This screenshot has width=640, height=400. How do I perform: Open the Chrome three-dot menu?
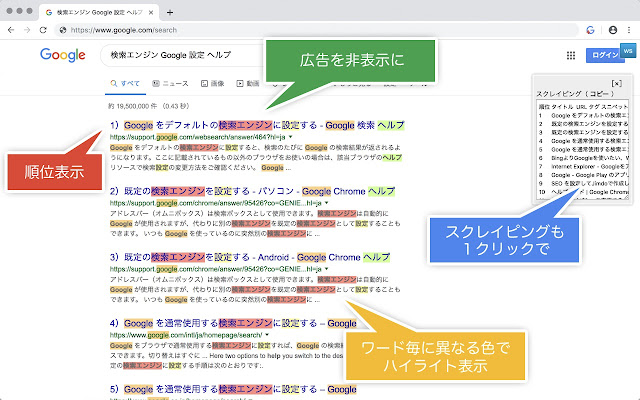[x=629, y=30]
